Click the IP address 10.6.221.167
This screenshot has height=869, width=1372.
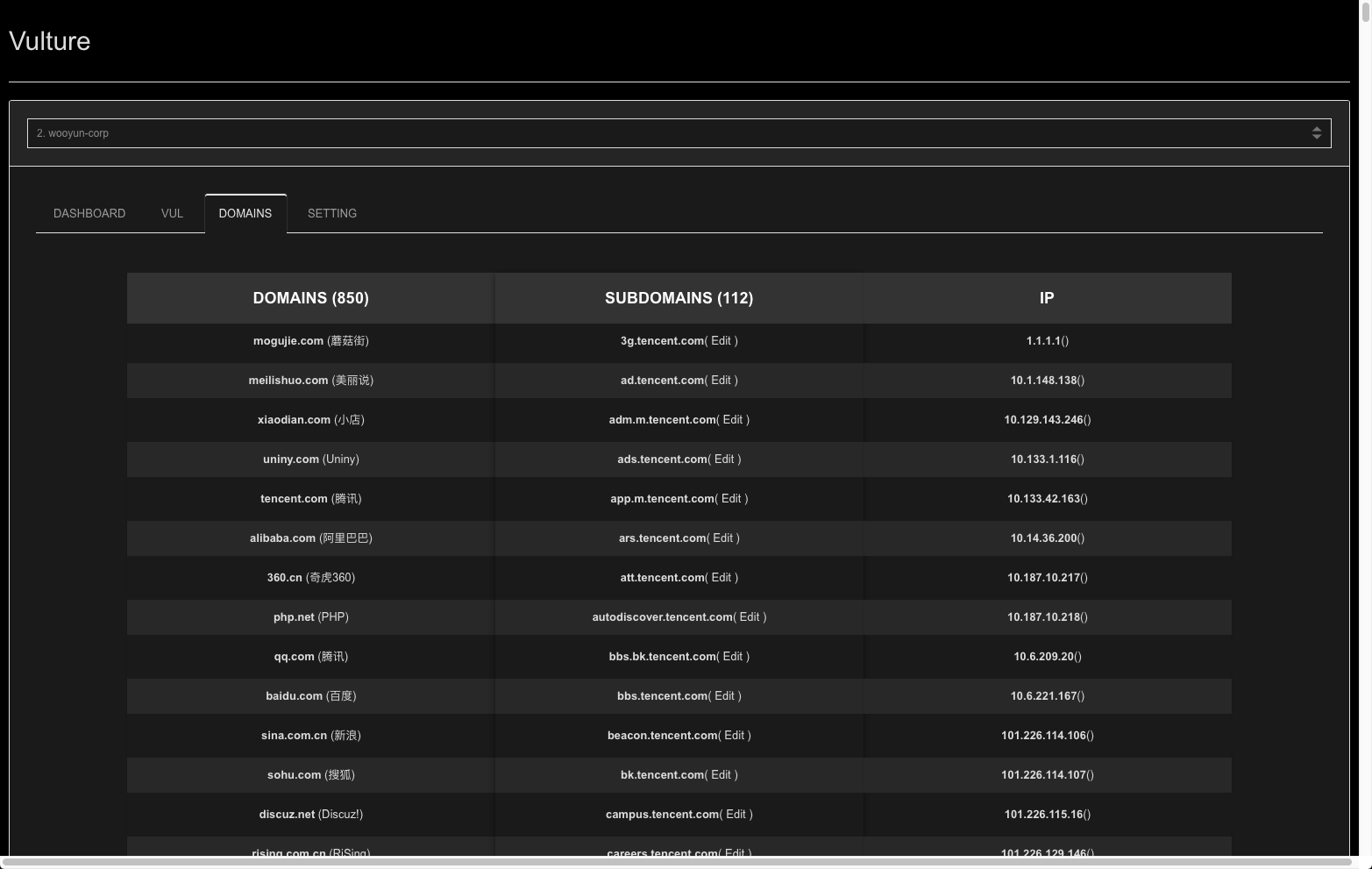pyautogui.click(x=1043, y=696)
